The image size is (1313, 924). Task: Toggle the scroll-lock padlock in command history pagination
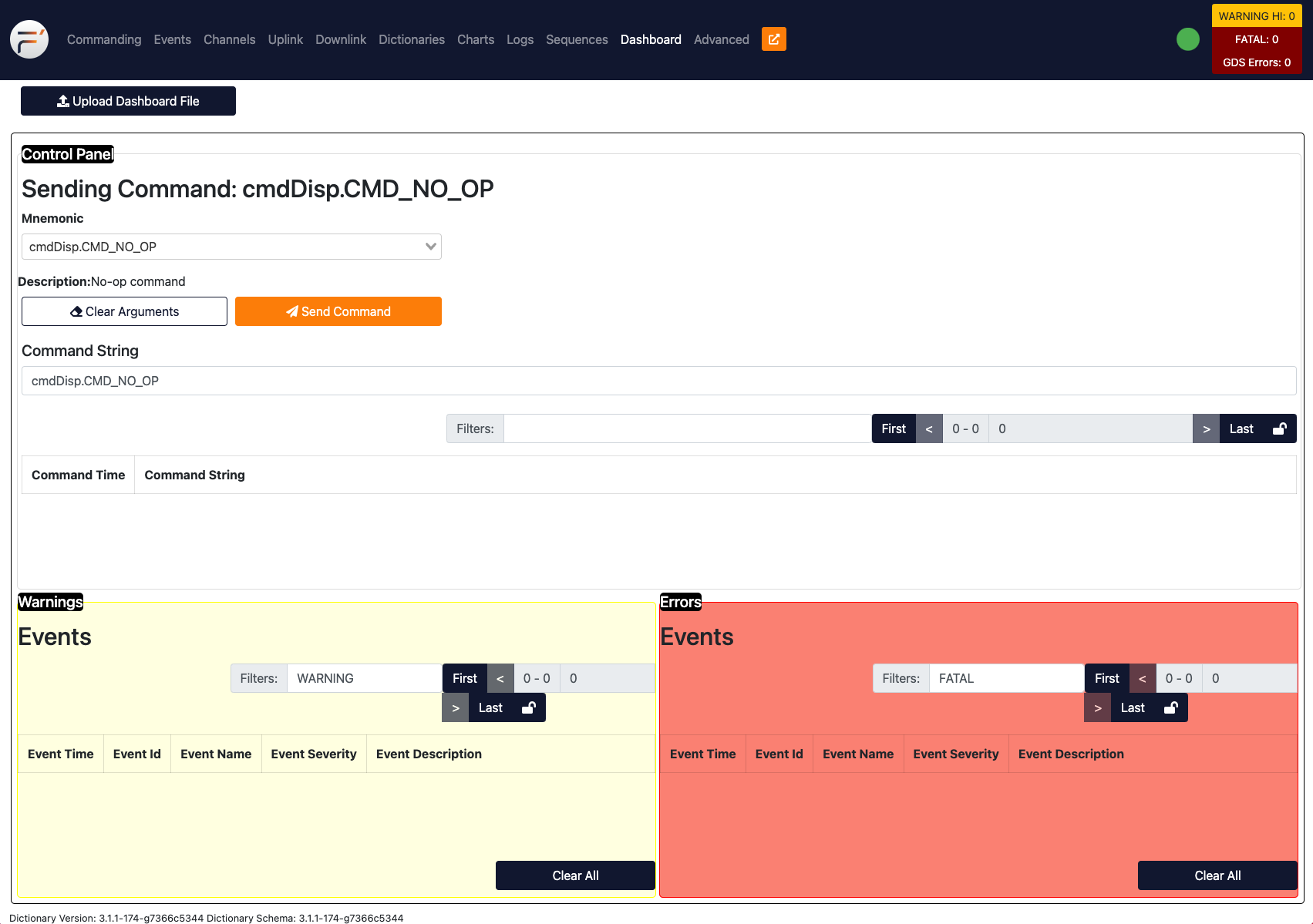(x=1280, y=428)
